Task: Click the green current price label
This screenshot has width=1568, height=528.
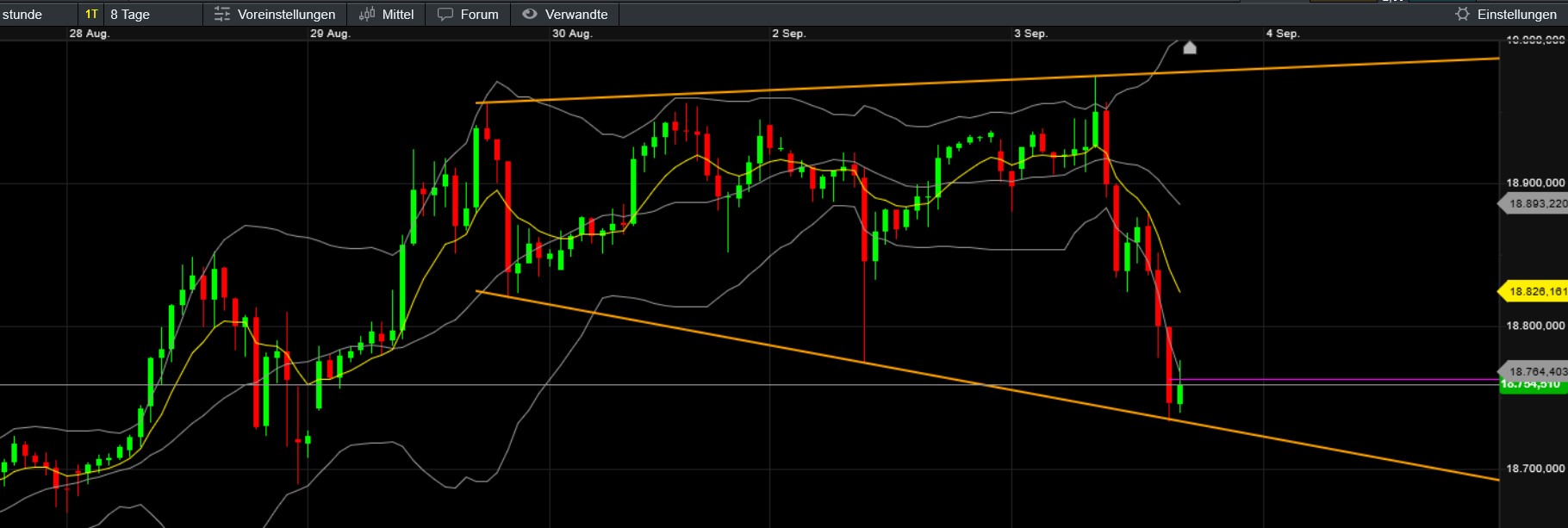Action: [x=1534, y=386]
